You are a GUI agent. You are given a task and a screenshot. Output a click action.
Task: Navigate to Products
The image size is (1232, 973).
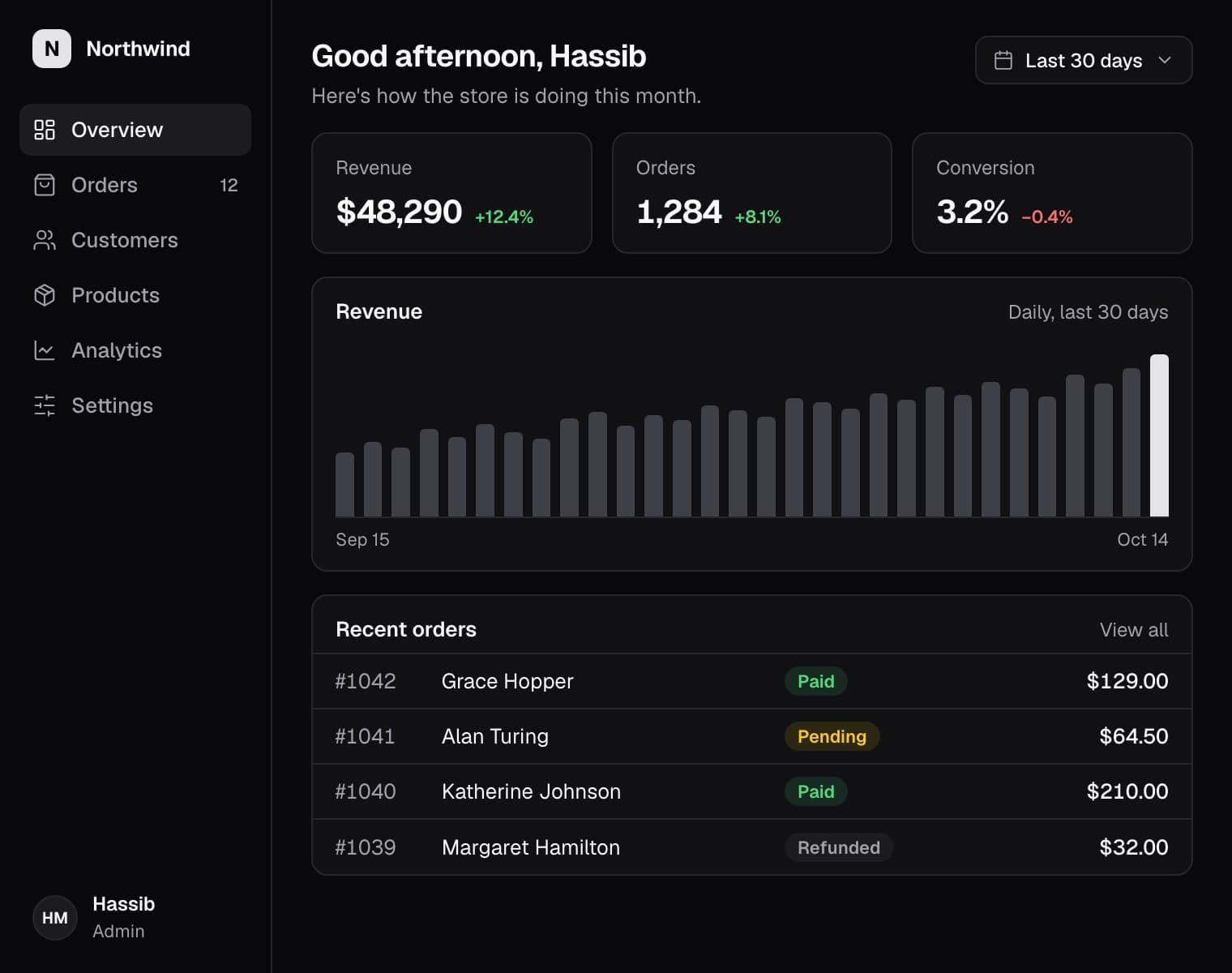(x=135, y=295)
